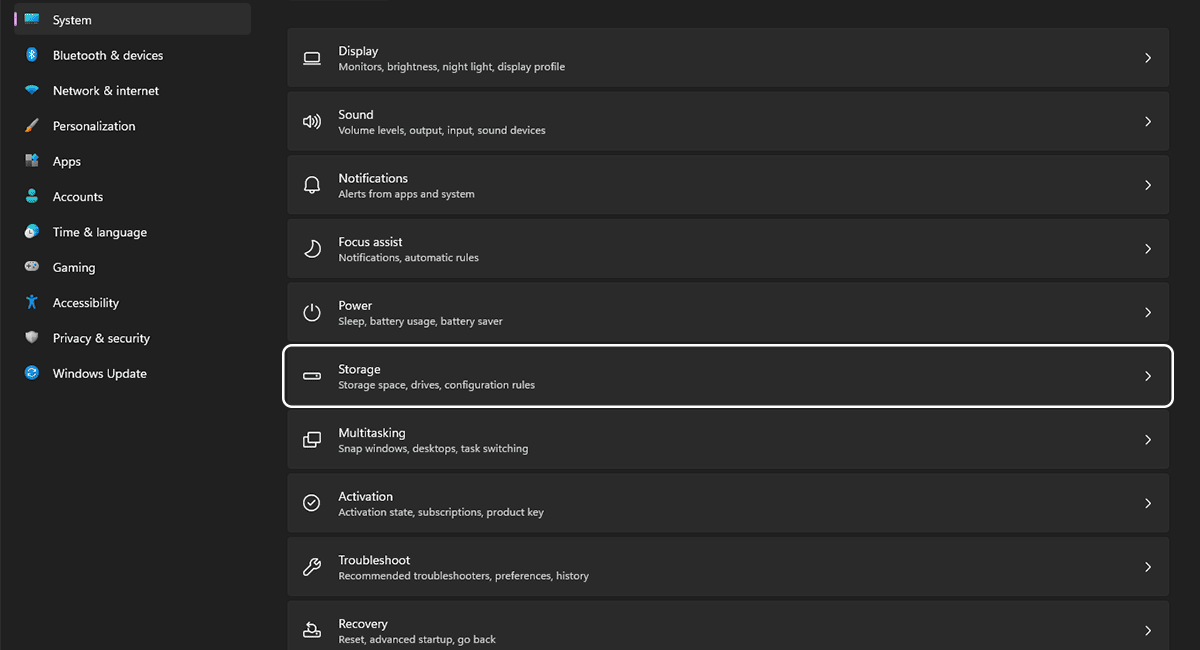
Task: Click the Focus assist moon icon
Action: click(x=312, y=249)
